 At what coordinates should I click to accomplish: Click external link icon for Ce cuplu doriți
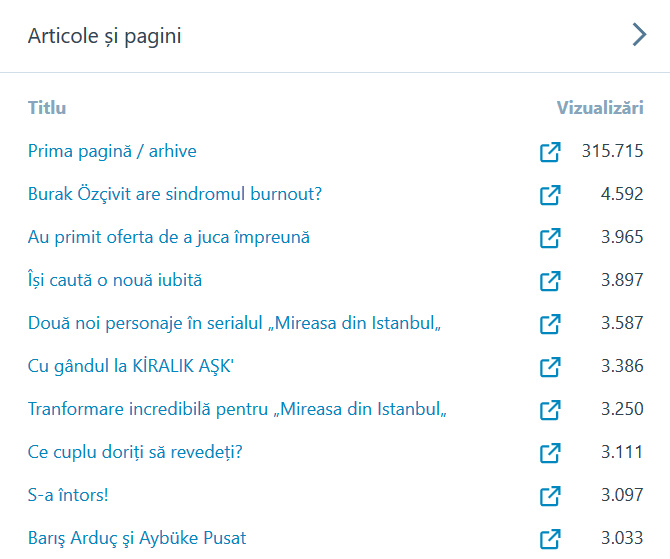click(x=550, y=453)
